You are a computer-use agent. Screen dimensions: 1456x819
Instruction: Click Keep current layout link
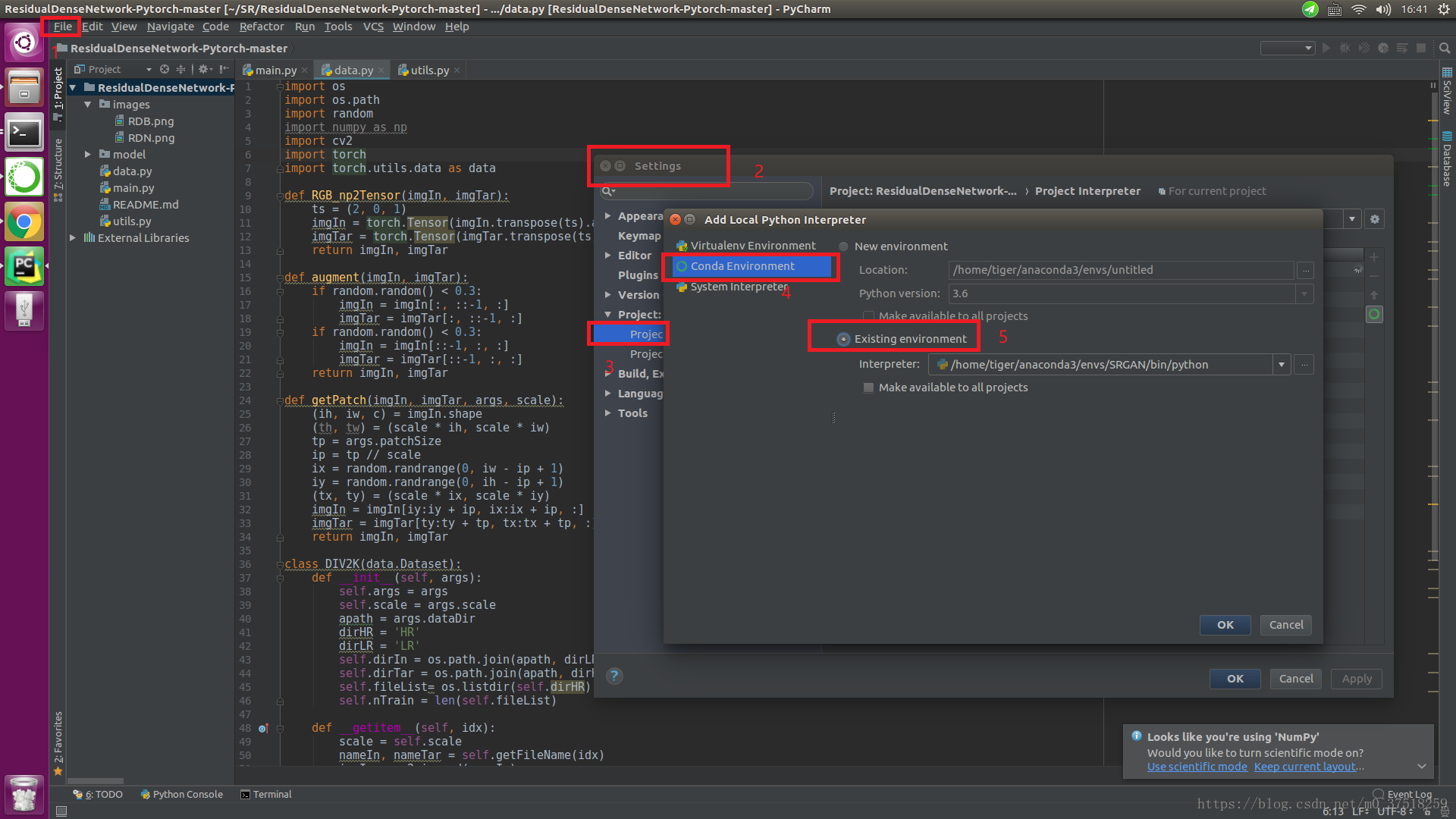1307,767
